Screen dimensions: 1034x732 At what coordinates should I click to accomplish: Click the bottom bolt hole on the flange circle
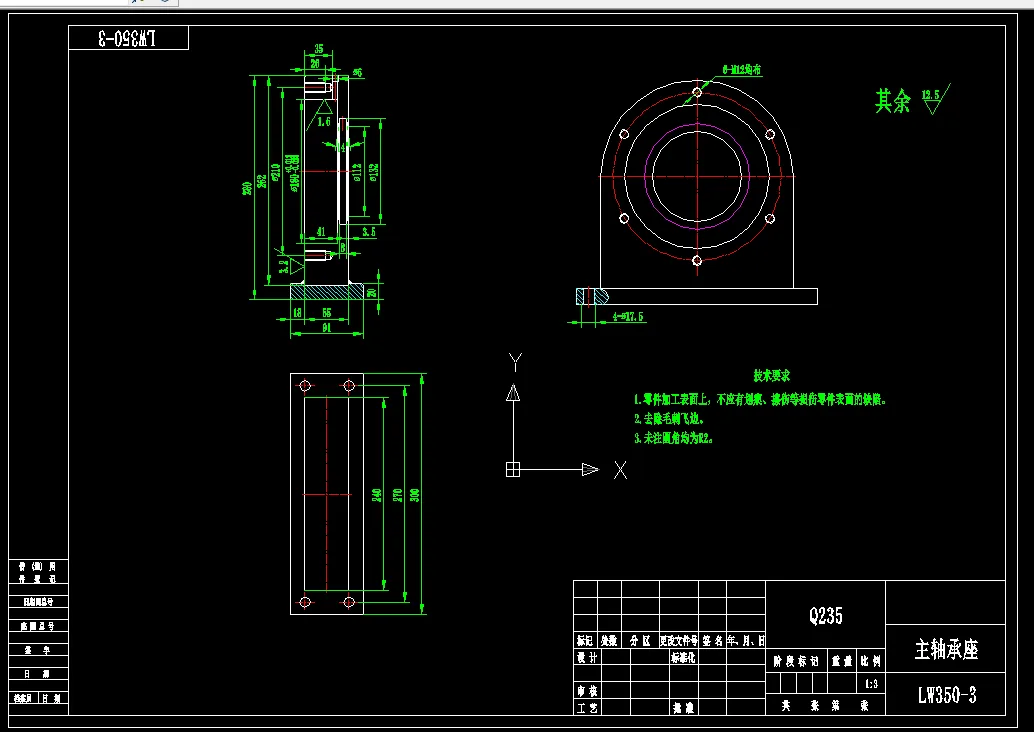(x=697, y=261)
